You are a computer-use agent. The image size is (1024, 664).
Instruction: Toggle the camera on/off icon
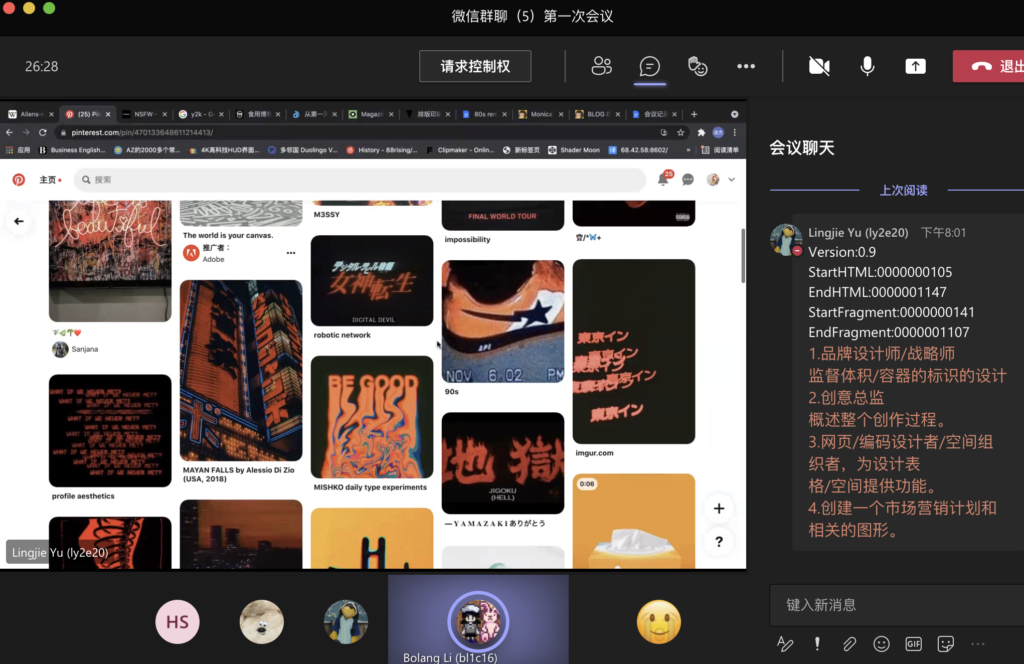819,66
